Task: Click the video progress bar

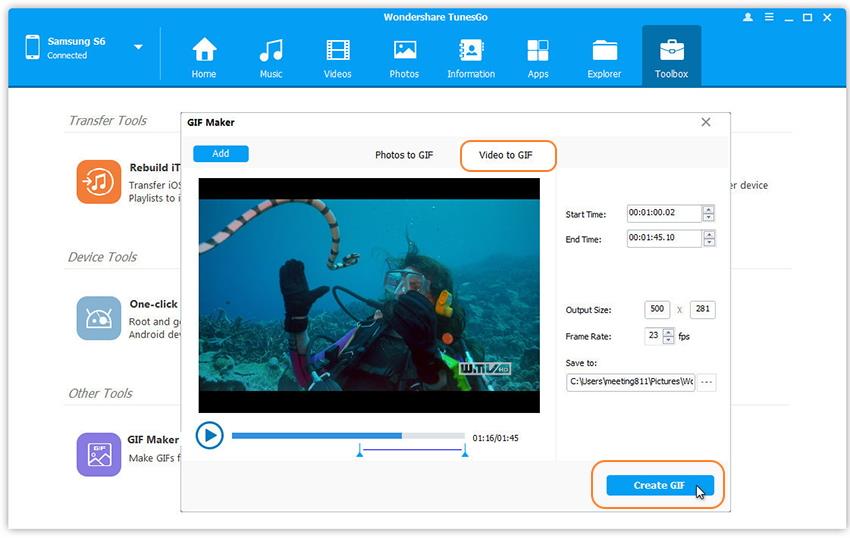Action: pos(347,436)
